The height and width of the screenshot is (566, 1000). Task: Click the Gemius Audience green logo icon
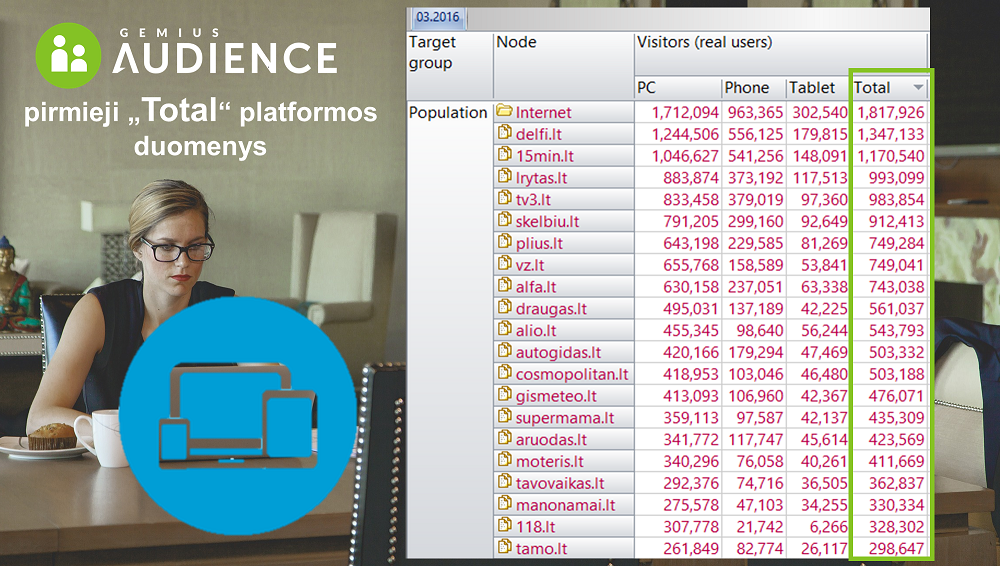(68, 56)
